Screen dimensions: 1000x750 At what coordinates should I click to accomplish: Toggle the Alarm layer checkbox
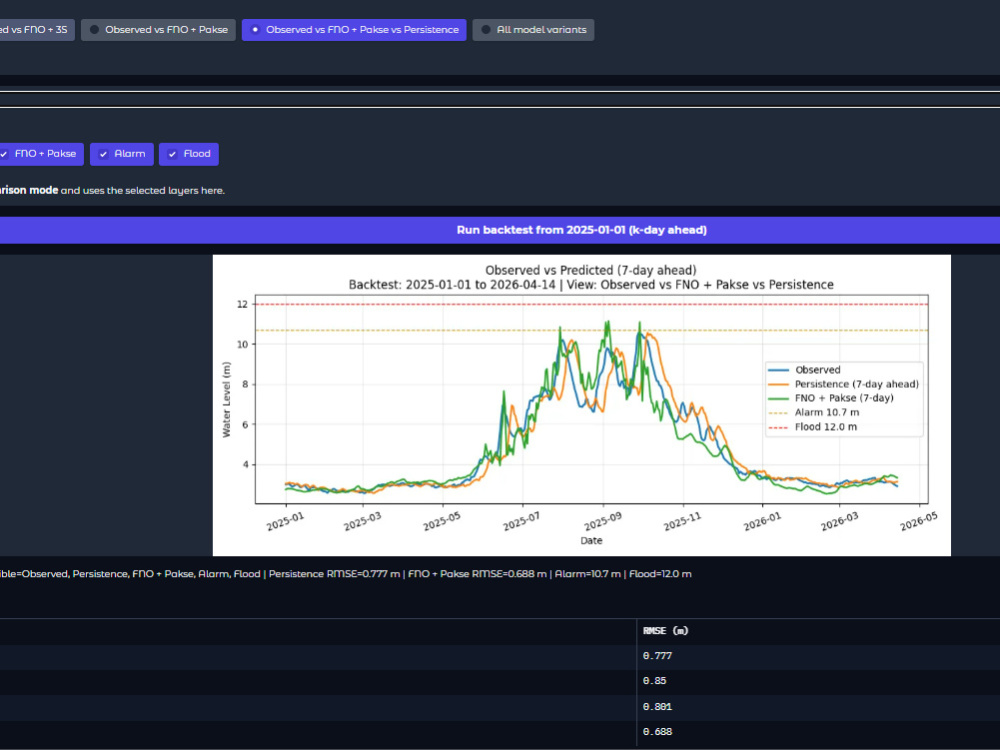coord(122,154)
